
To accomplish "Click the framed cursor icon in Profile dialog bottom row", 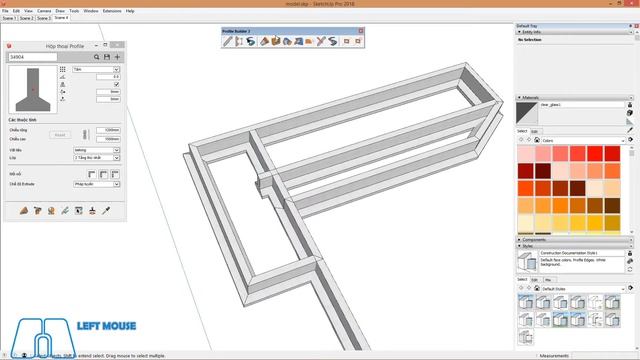I will [79, 211].
